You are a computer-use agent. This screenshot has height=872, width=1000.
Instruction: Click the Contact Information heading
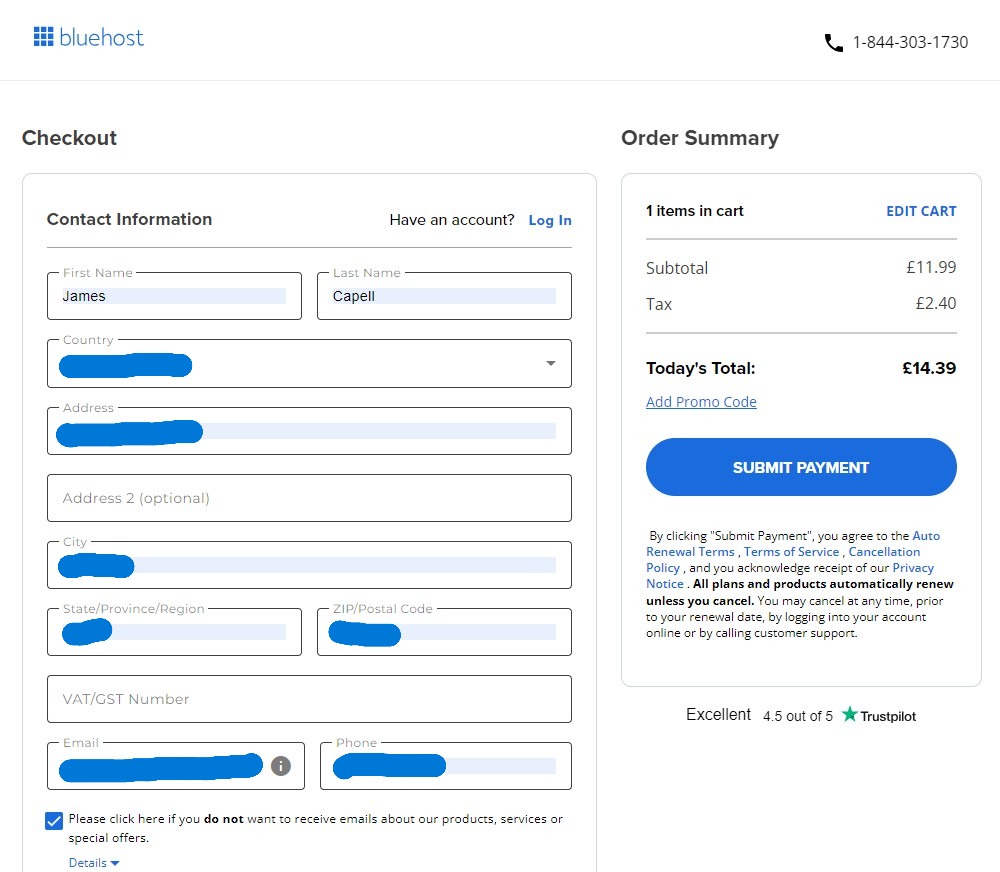pos(129,219)
